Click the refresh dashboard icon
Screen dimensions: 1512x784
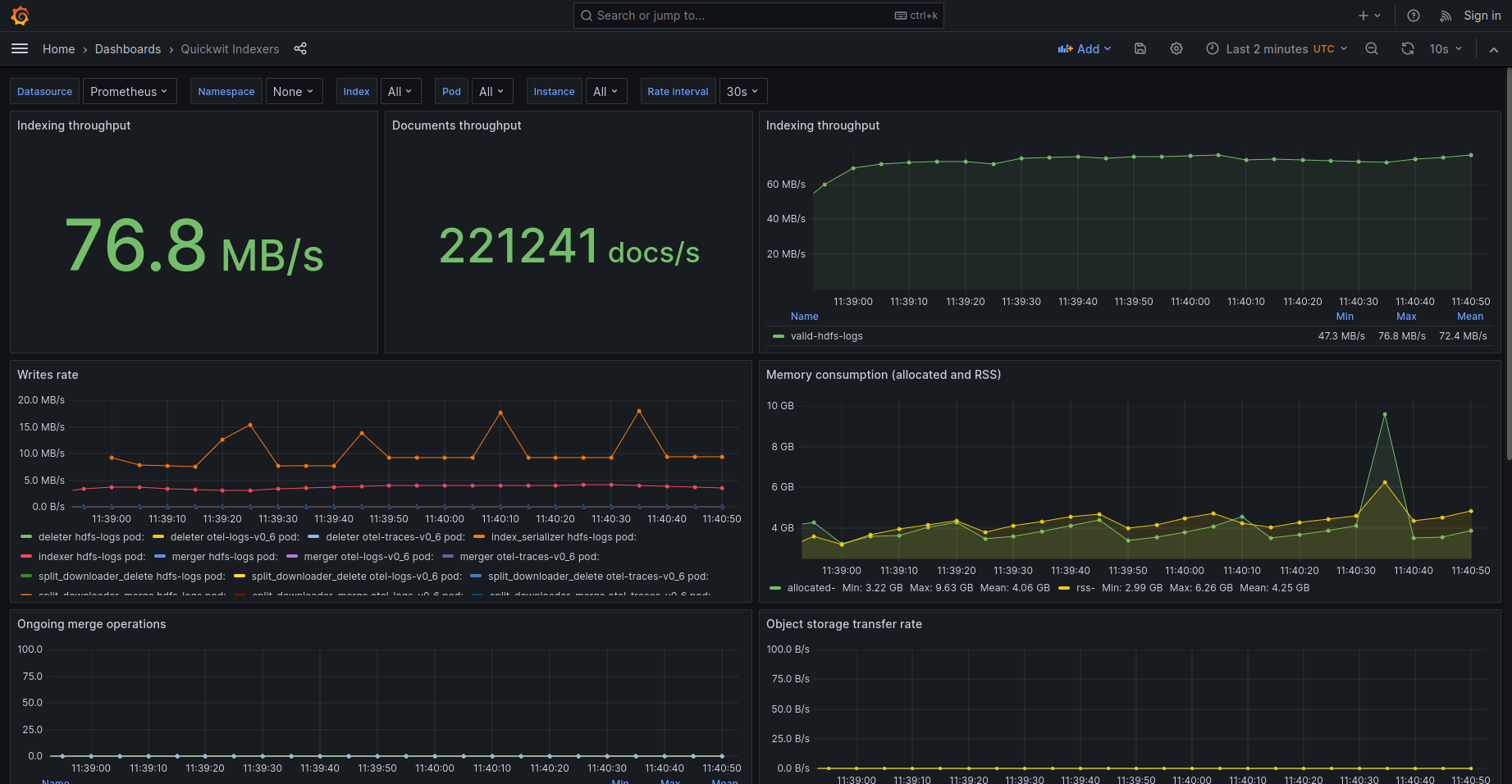pos(1407,49)
